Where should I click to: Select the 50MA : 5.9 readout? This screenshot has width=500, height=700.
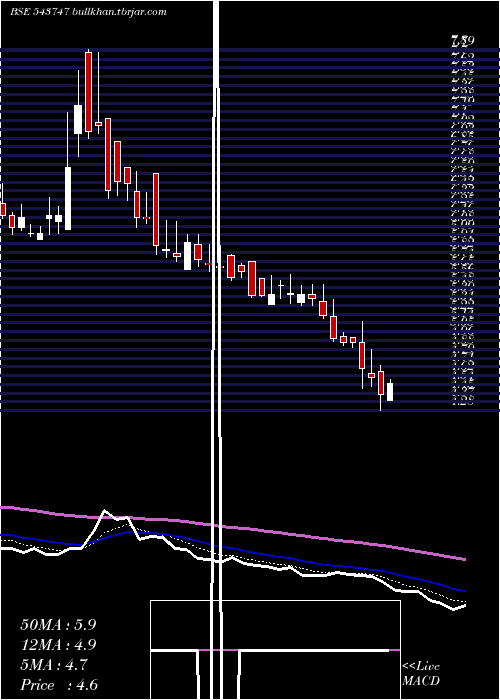coord(58,625)
